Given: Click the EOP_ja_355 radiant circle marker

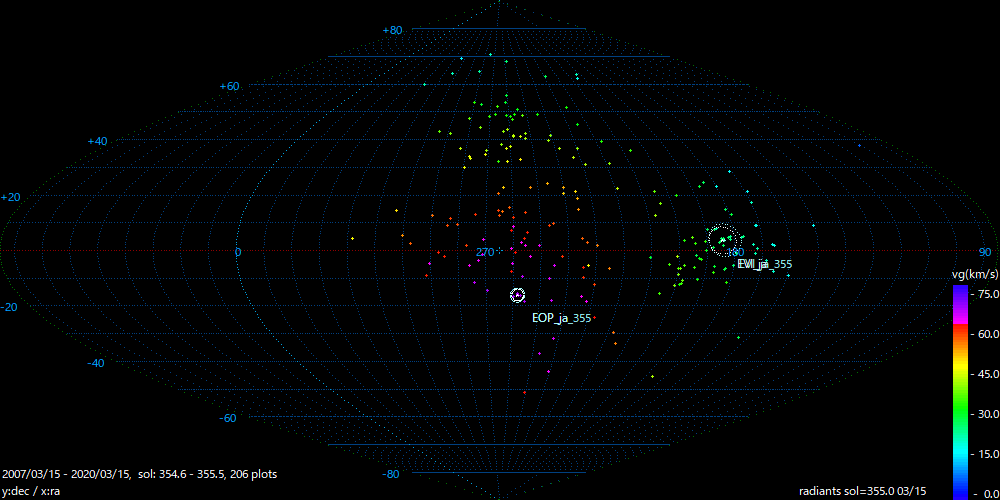Looking at the screenshot, I should pyautogui.click(x=517, y=295).
